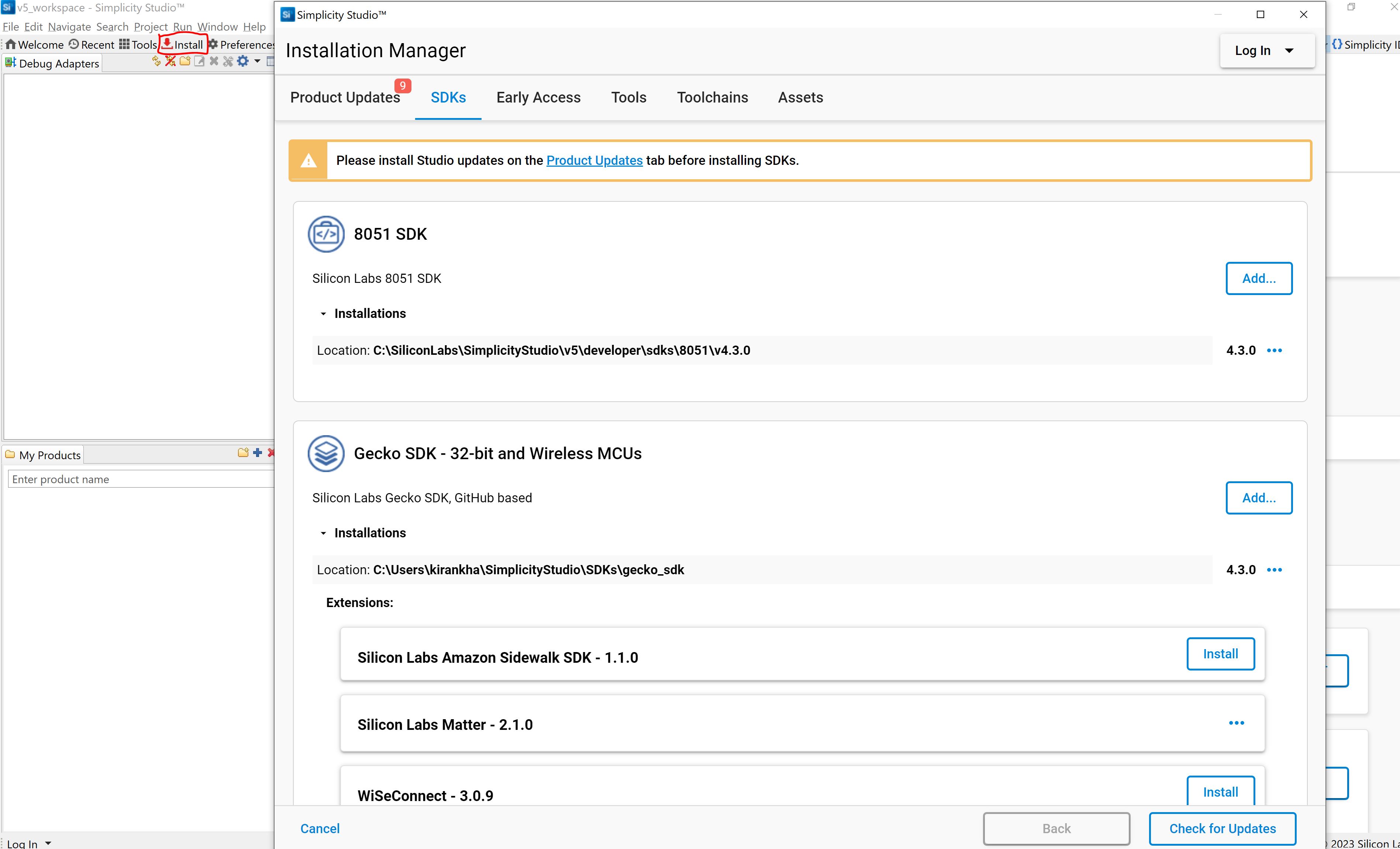Open options dots for Gecko SDK 4.3.0
This screenshot has width=1400, height=849.
1275,569
